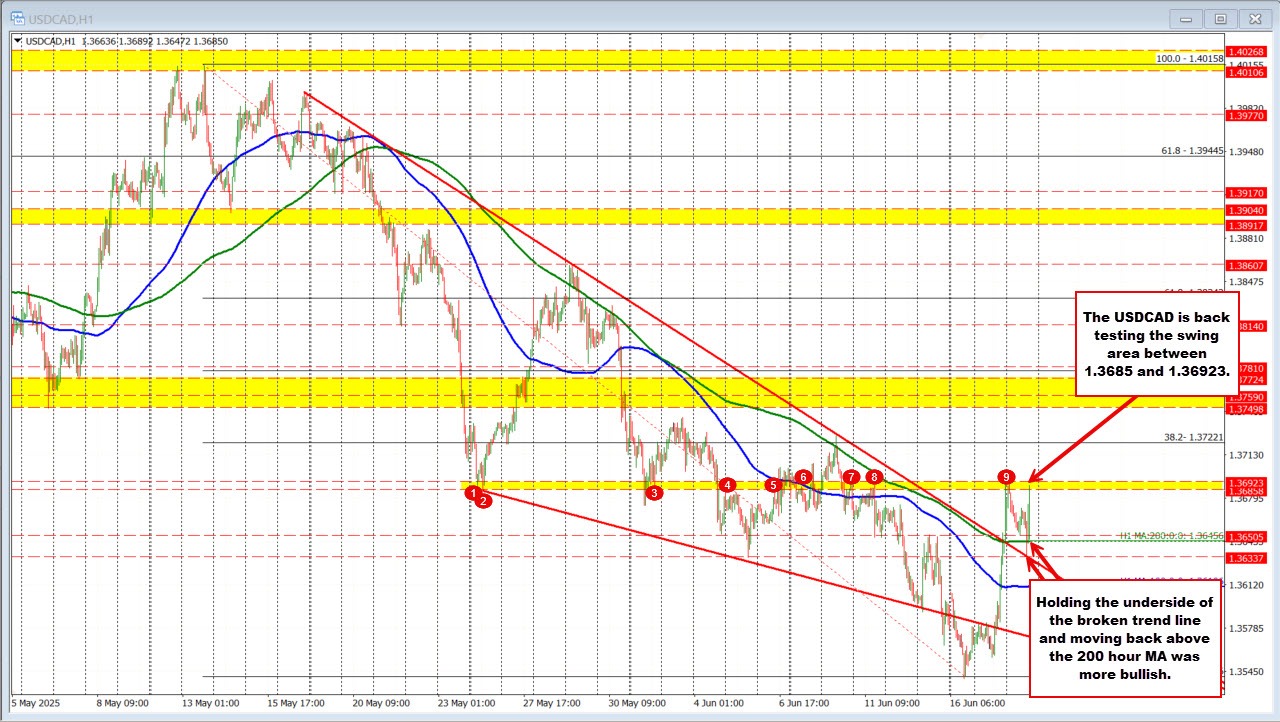
Task: Click the 1.38810 price axis value
Action: click(1246, 239)
